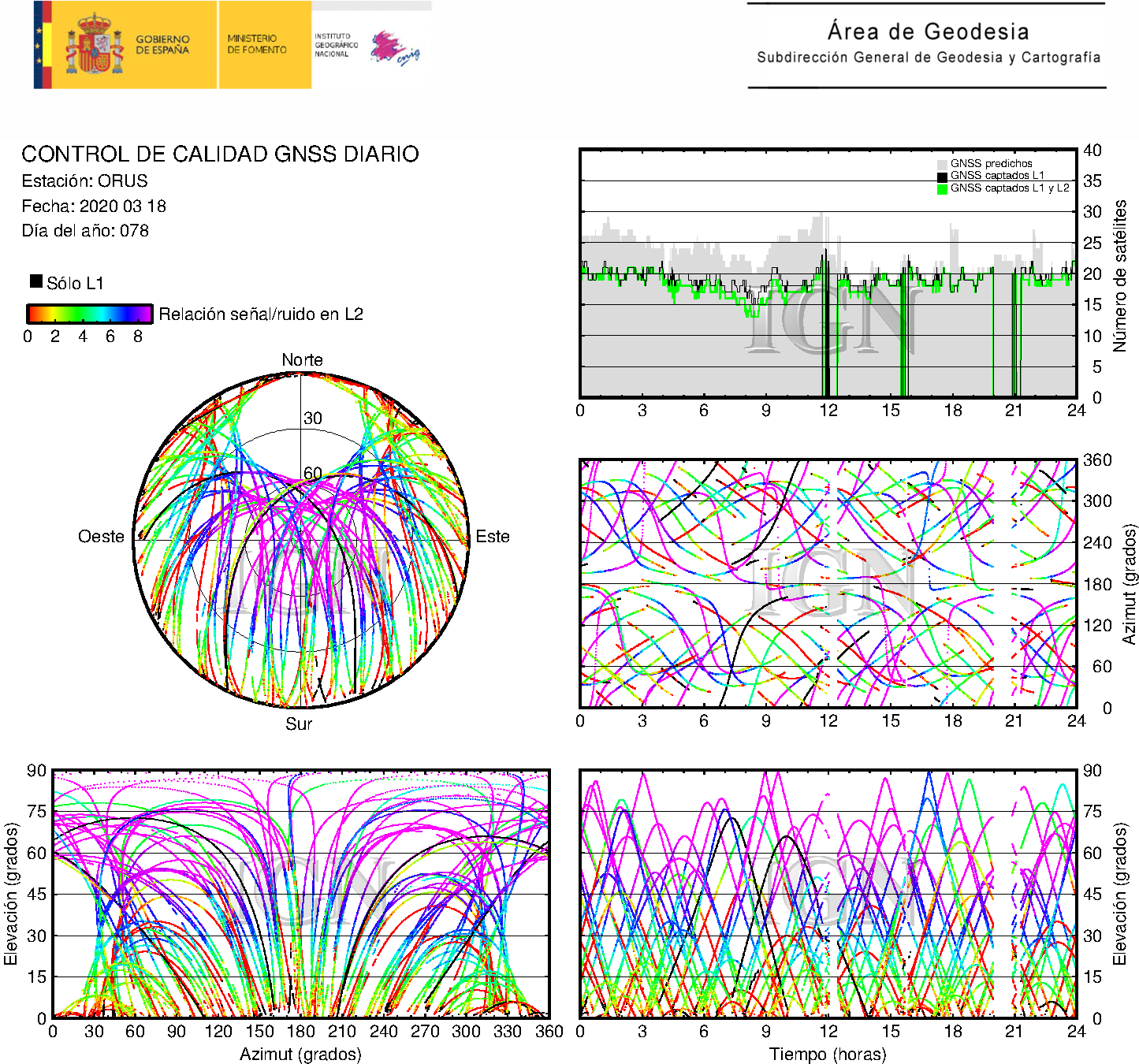Click the Ministerio de Fomento logo
The width and height of the screenshot is (1139, 1064).
pyautogui.click(x=257, y=43)
